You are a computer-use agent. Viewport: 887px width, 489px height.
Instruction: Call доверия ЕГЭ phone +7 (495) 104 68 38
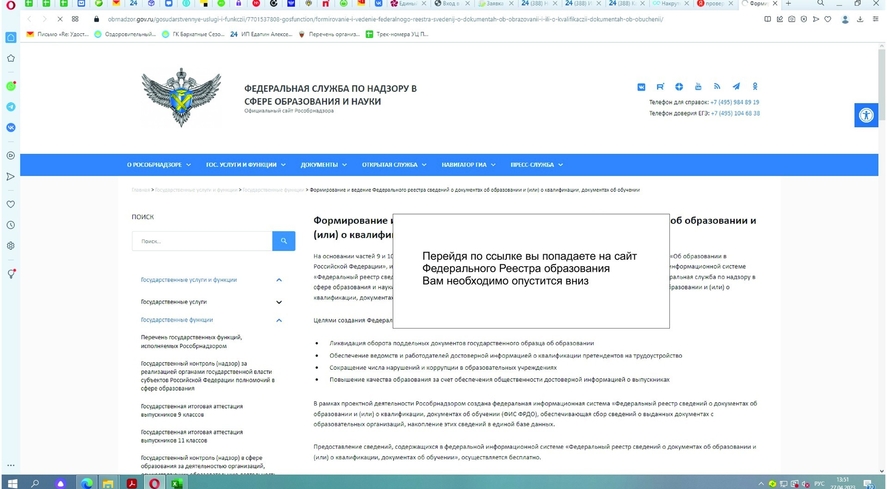[735, 113]
